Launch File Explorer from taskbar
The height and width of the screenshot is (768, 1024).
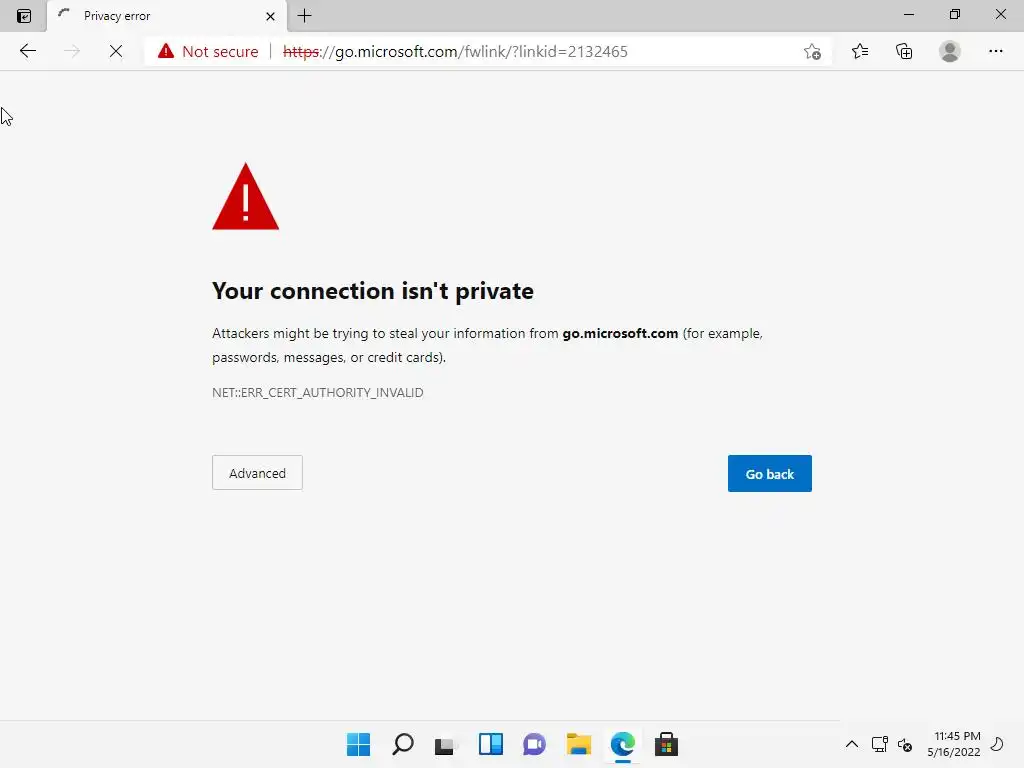tap(579, 744)
